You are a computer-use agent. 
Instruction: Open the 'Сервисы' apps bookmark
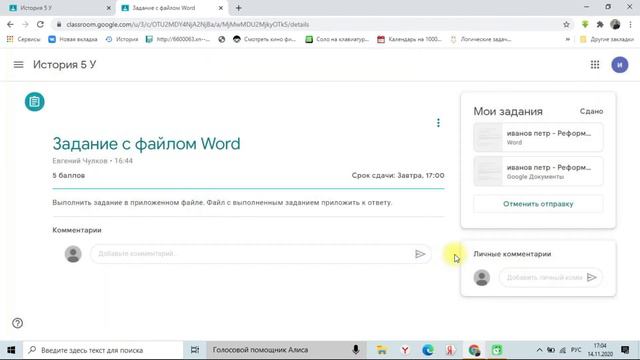(23, 39)
